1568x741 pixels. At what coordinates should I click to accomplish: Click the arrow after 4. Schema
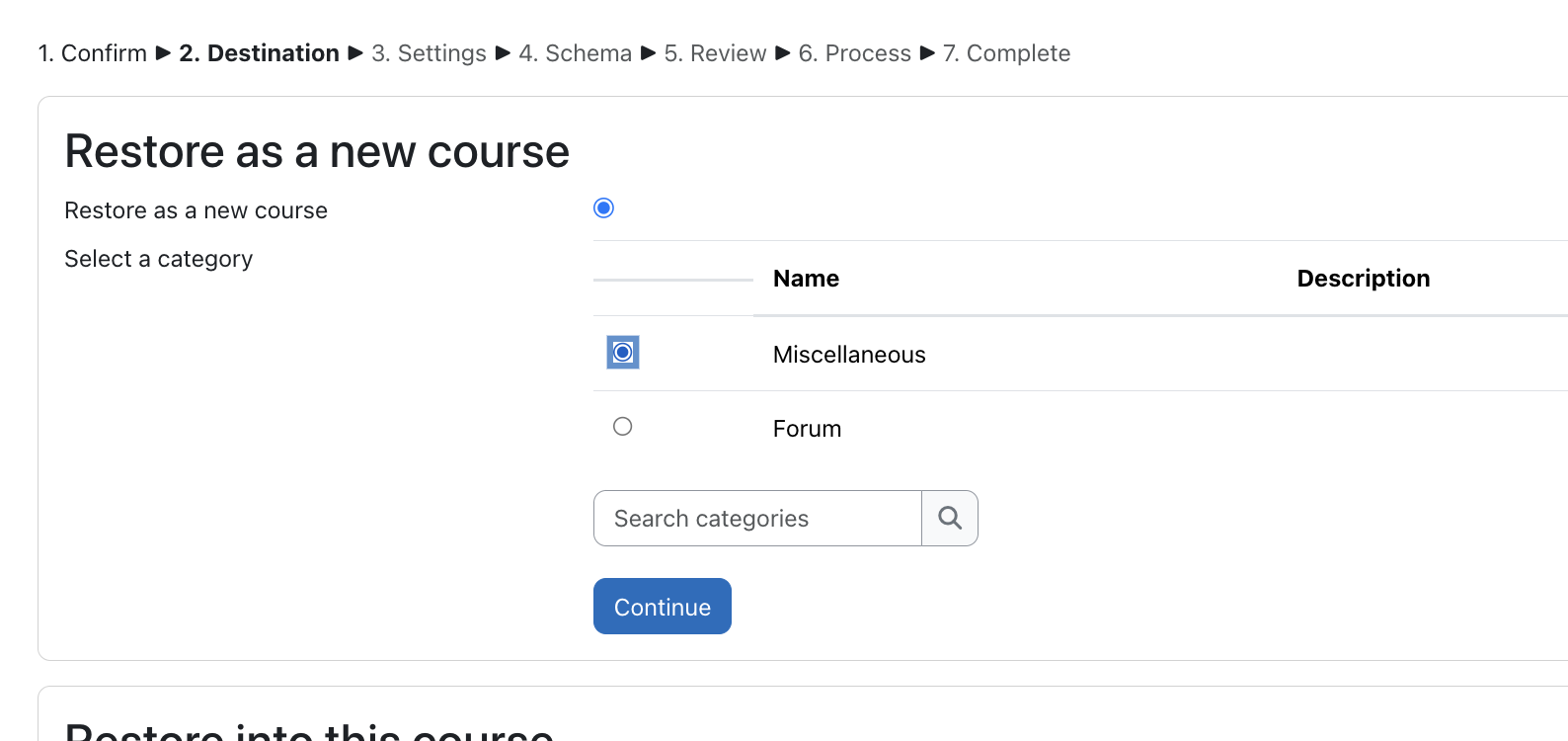coord(649,53)
